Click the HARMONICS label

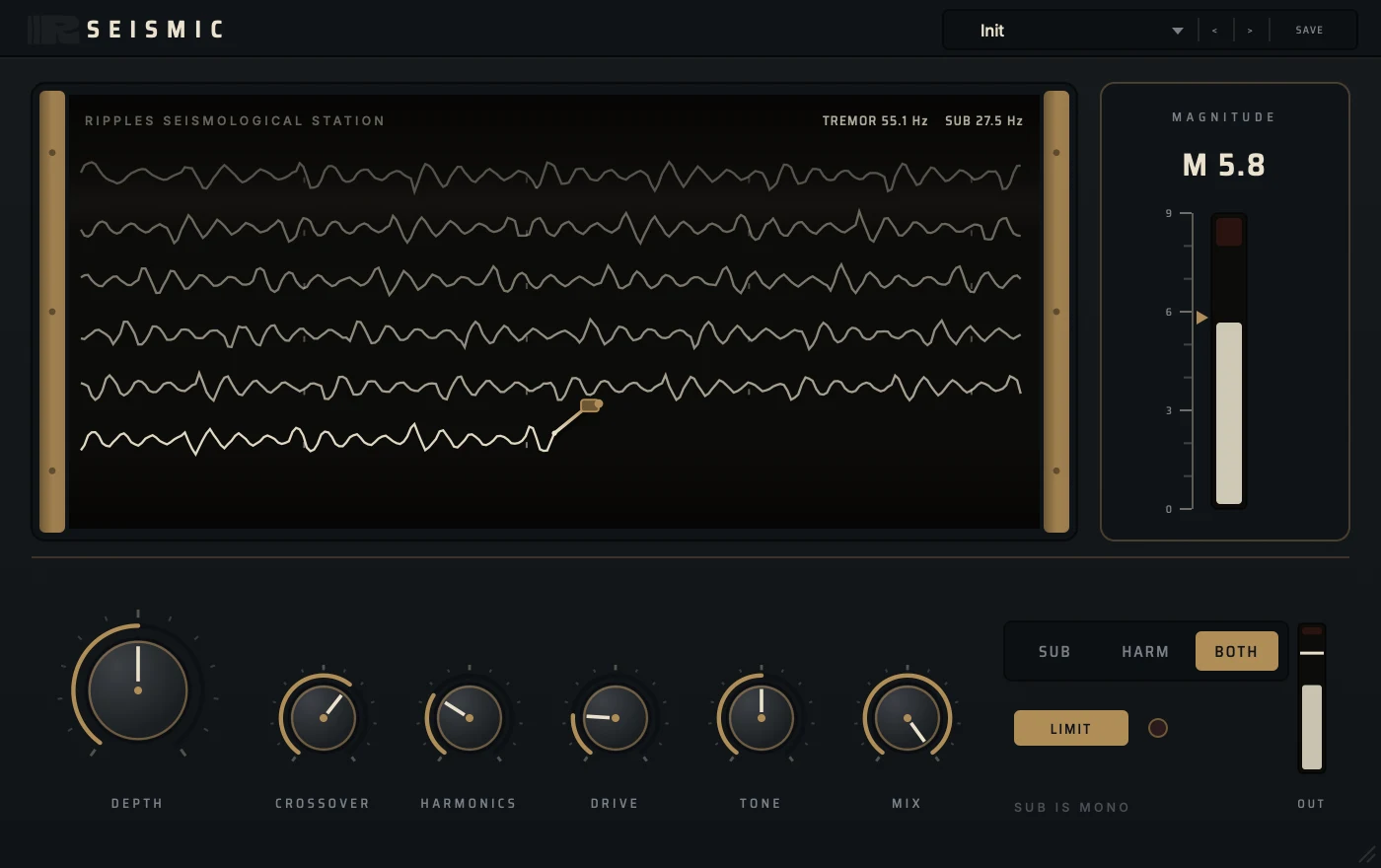(469, 803)
